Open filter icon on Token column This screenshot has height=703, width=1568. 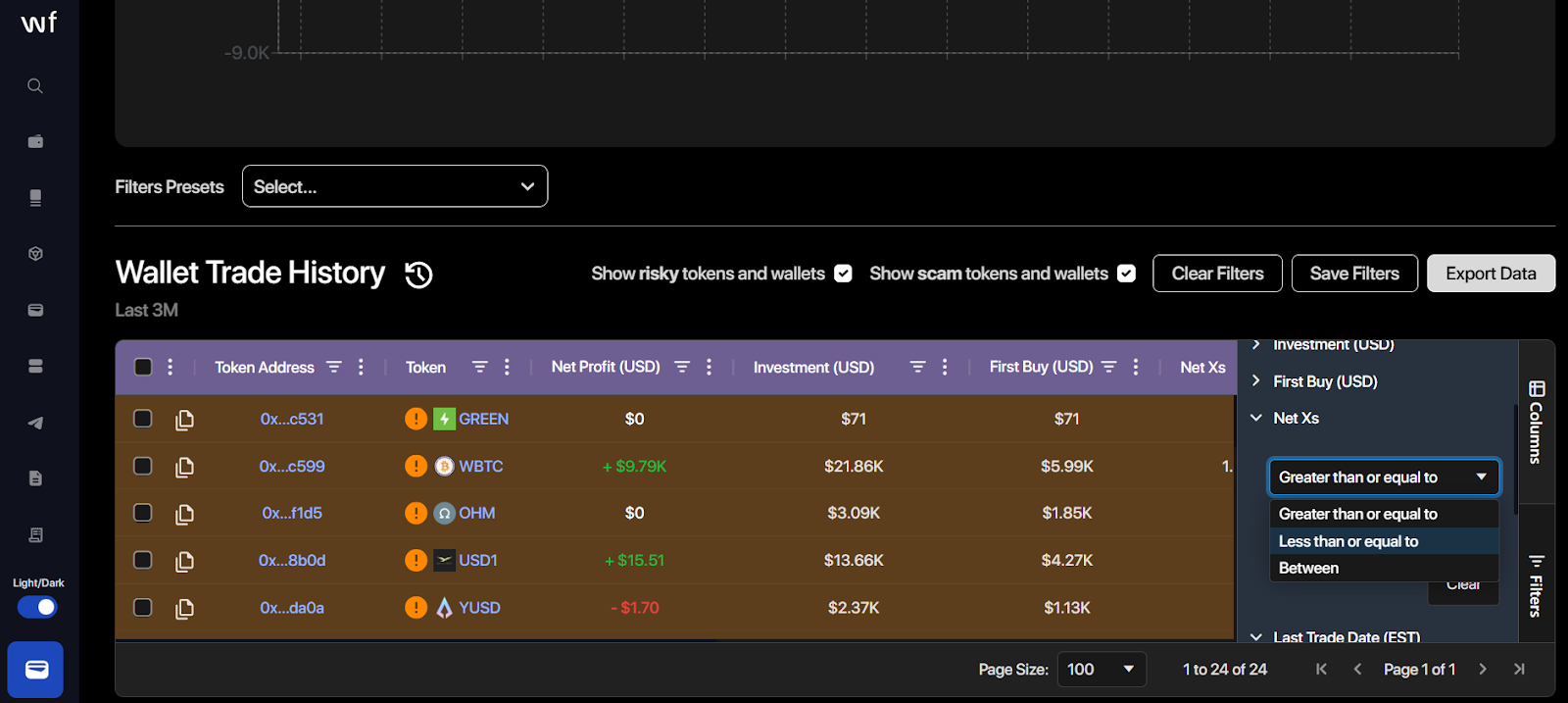pyautogui.click(x=479, y=367)
